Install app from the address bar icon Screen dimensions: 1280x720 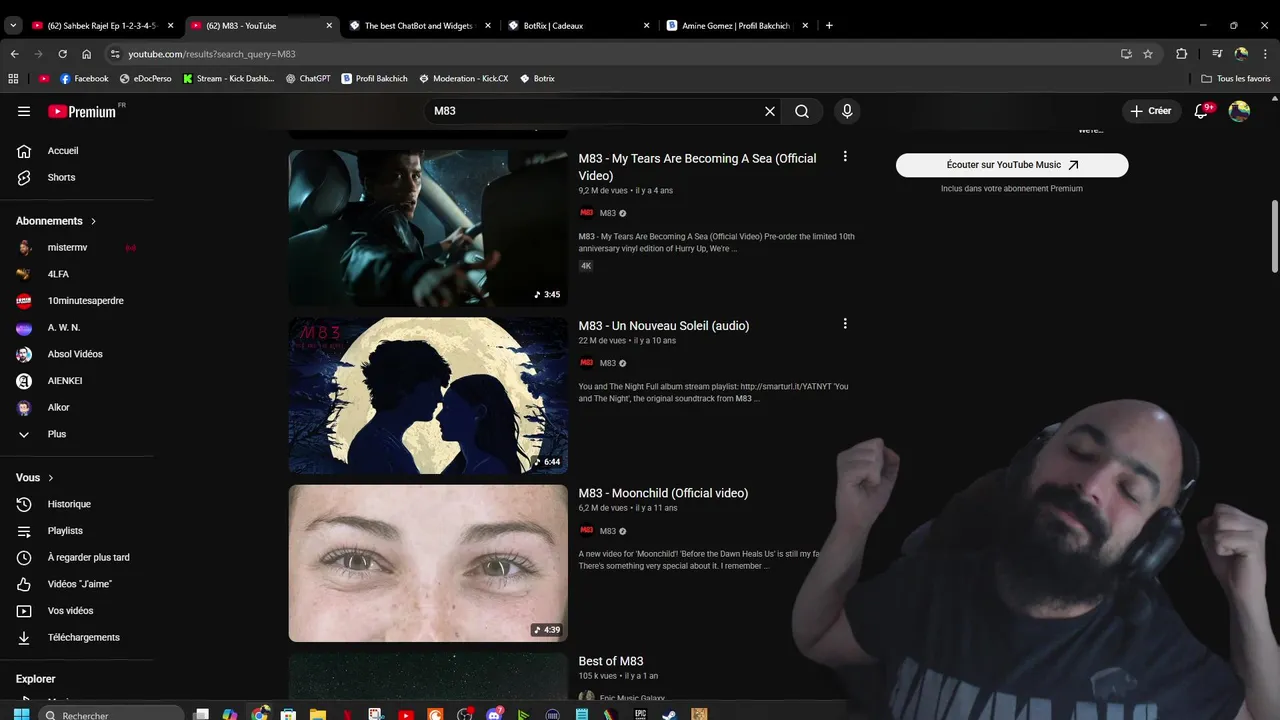click(x=1126, y=54)
